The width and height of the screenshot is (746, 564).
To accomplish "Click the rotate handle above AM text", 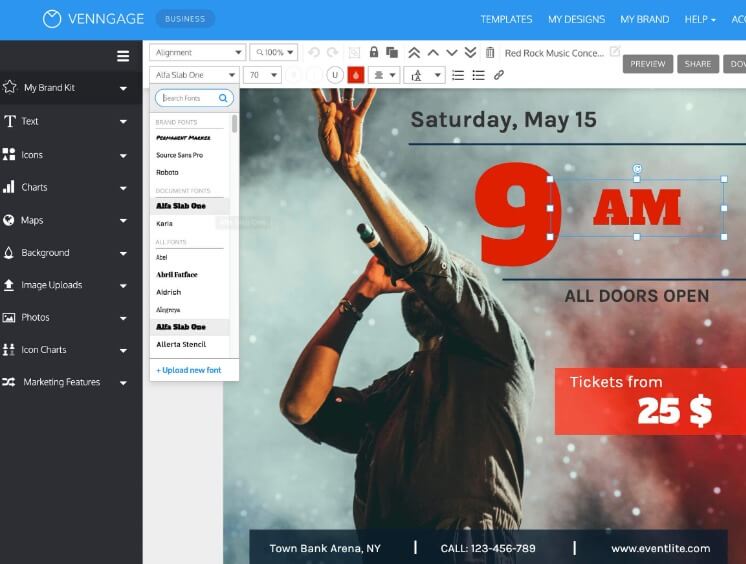I will (x=637, y=168).
